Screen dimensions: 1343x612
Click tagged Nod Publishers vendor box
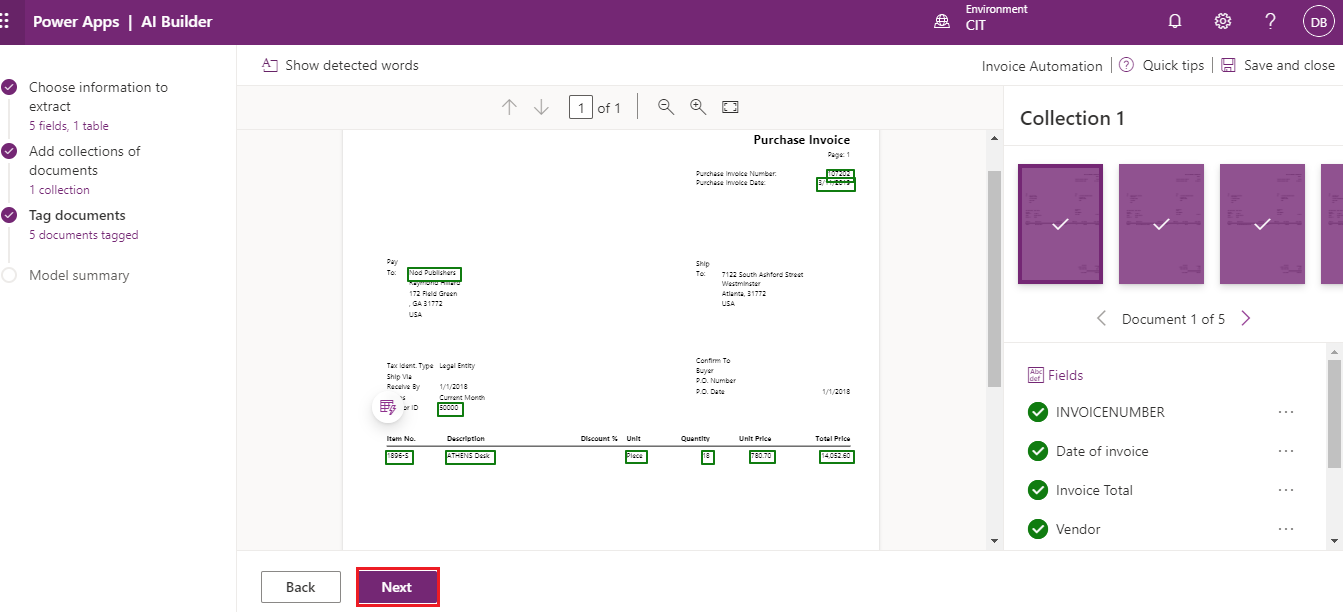coord(434,273)
